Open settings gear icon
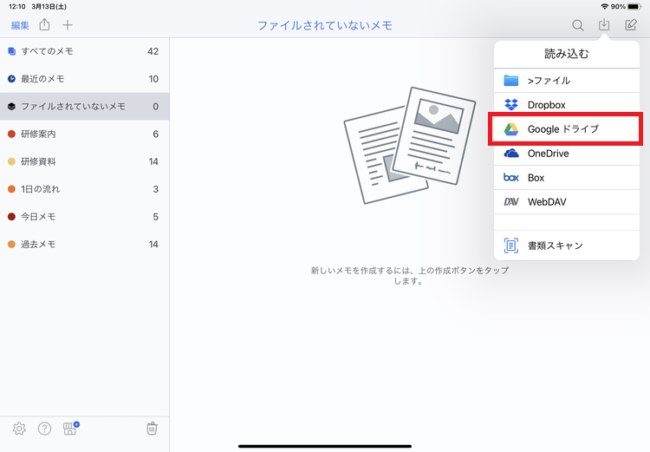This screenshot has height=452, width=650. [19, 428]
